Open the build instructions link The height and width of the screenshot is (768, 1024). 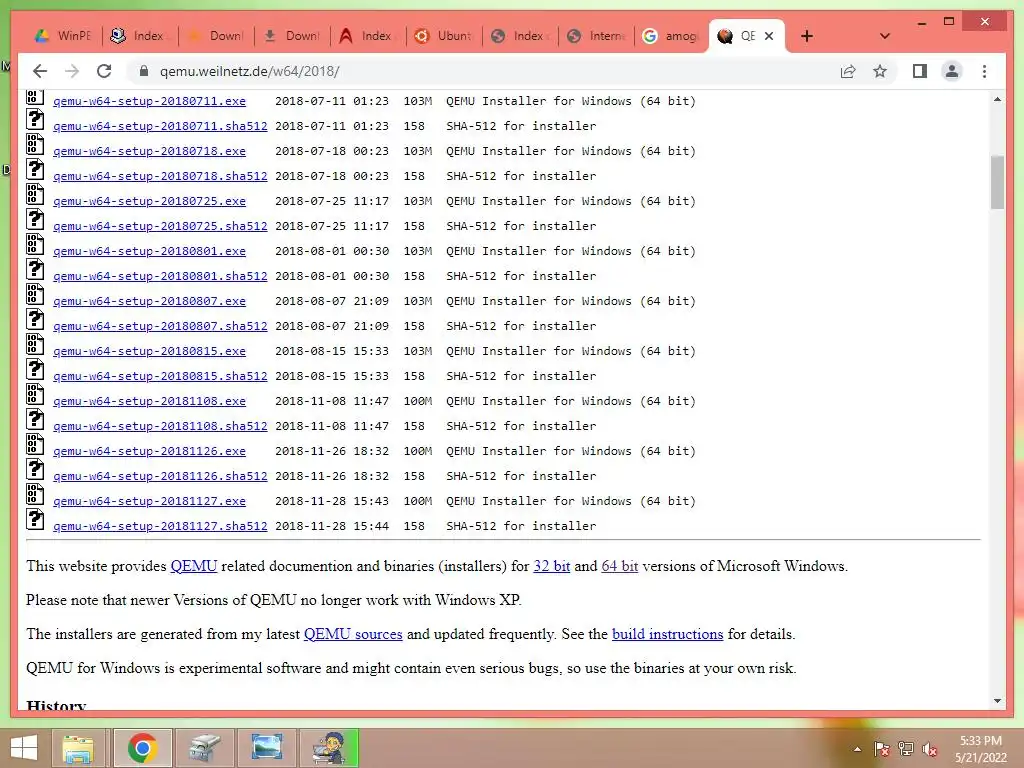(x=667, y=634)
